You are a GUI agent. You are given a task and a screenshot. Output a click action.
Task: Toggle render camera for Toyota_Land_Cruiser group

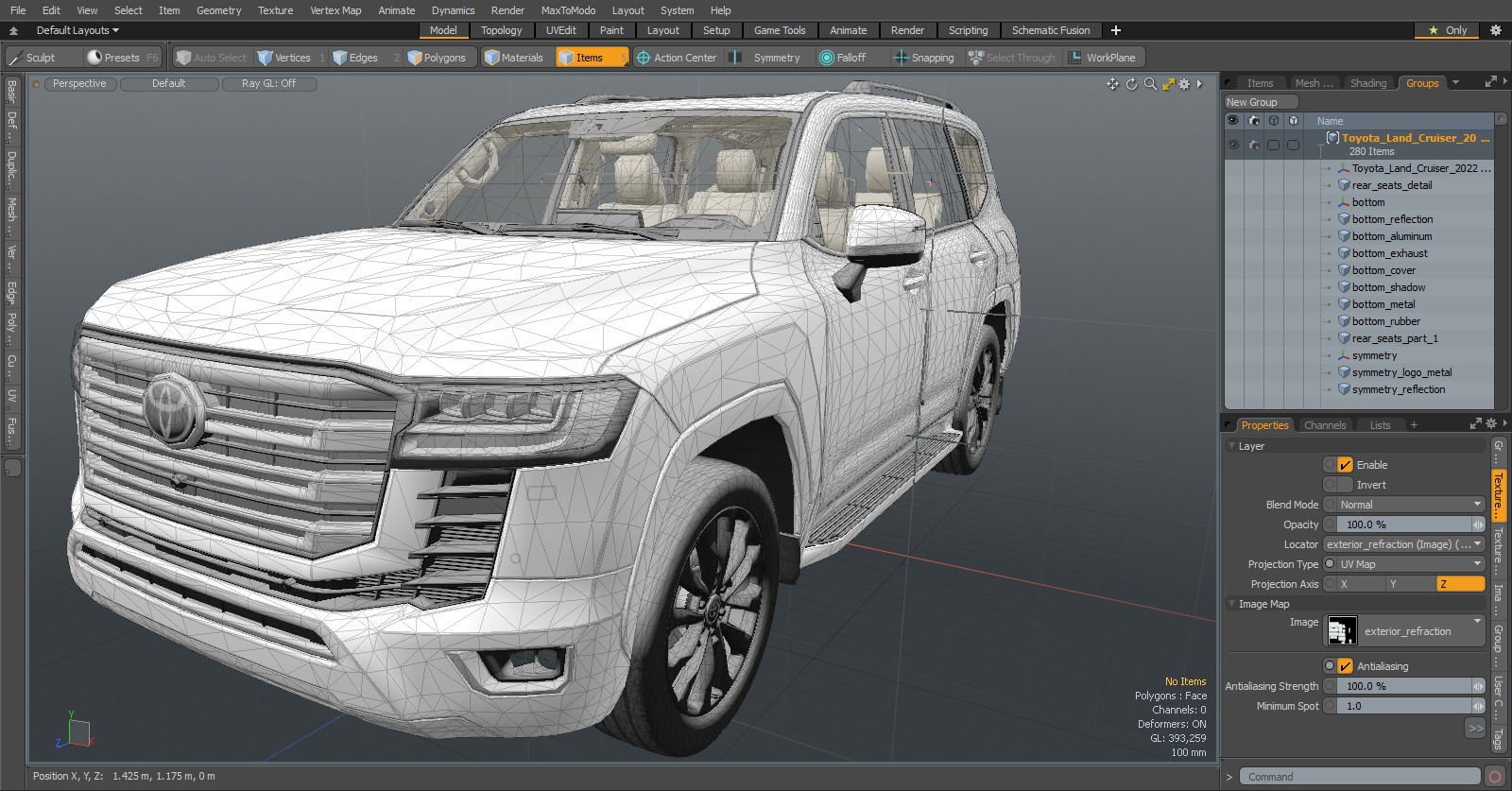(x=1253, y=145)
